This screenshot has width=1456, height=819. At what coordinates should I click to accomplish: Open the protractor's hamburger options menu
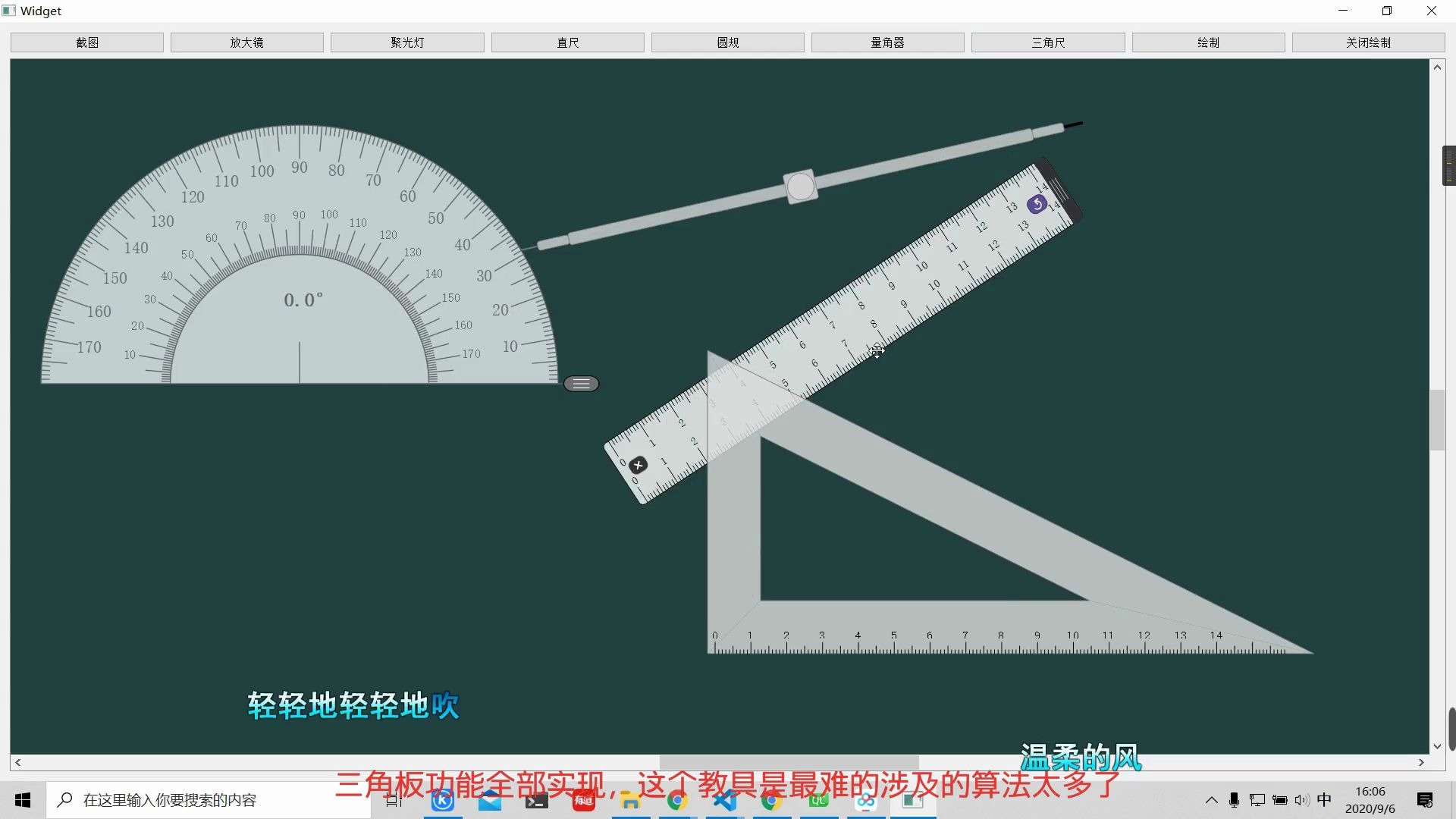click(582, 383)
